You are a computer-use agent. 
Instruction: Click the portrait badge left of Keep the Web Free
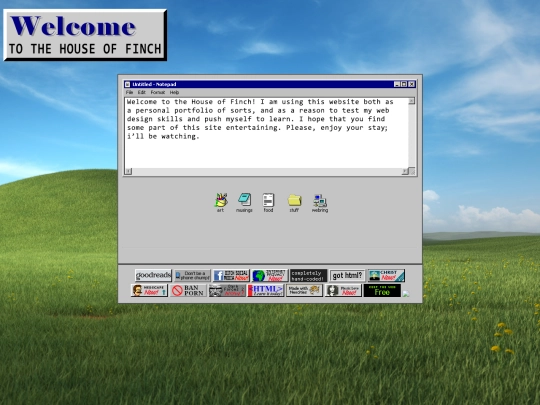point(343,290)
